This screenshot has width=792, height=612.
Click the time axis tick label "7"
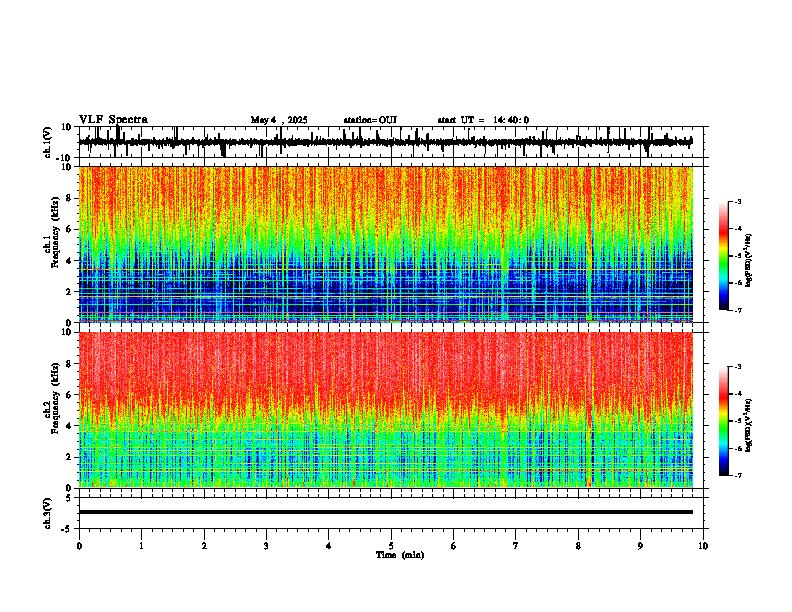(x=516, y=546)
